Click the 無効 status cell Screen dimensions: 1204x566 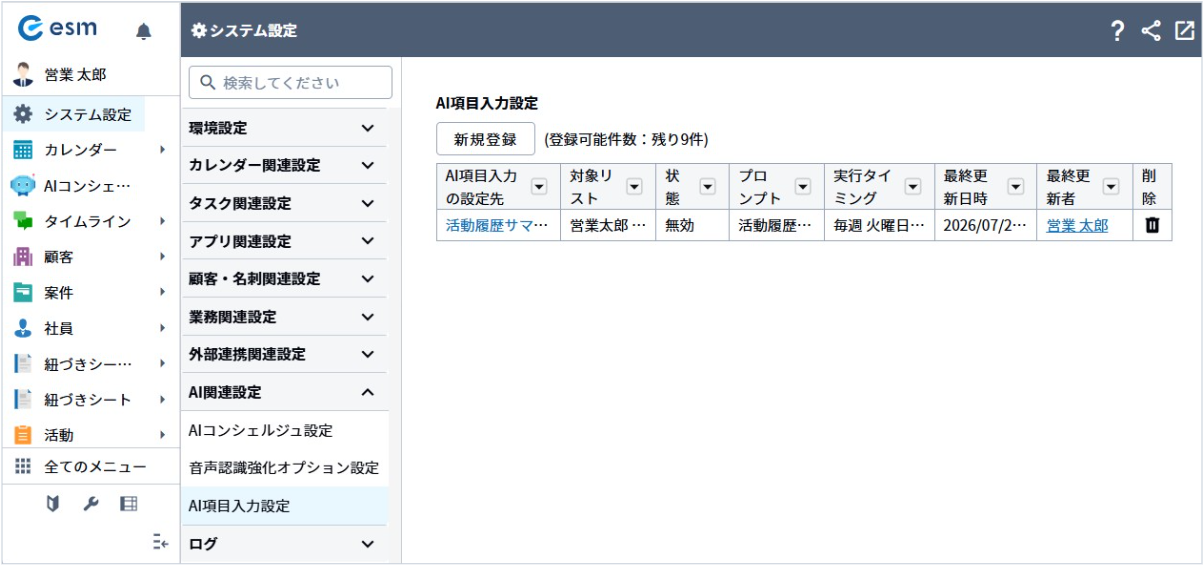pos(692,226)
